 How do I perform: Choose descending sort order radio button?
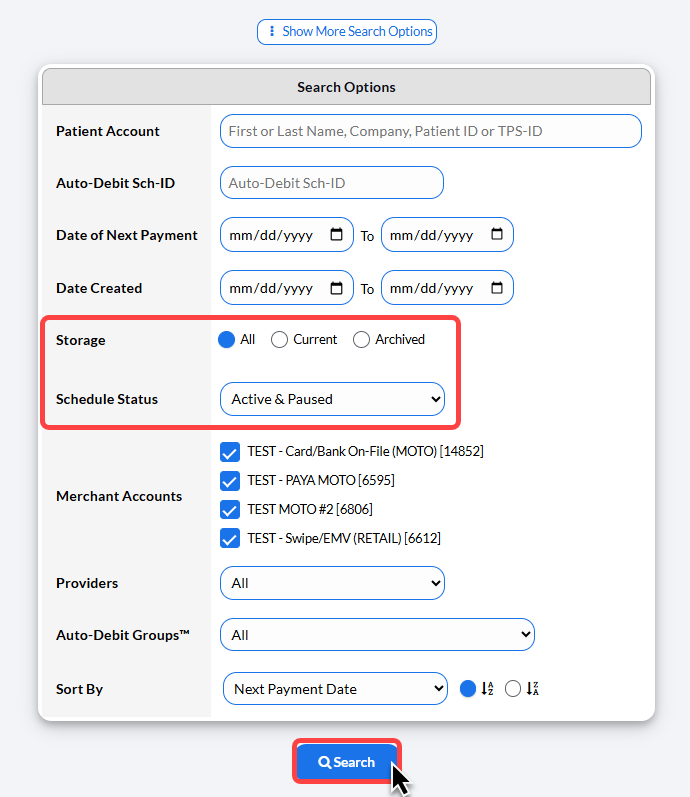tap(513, 689)
